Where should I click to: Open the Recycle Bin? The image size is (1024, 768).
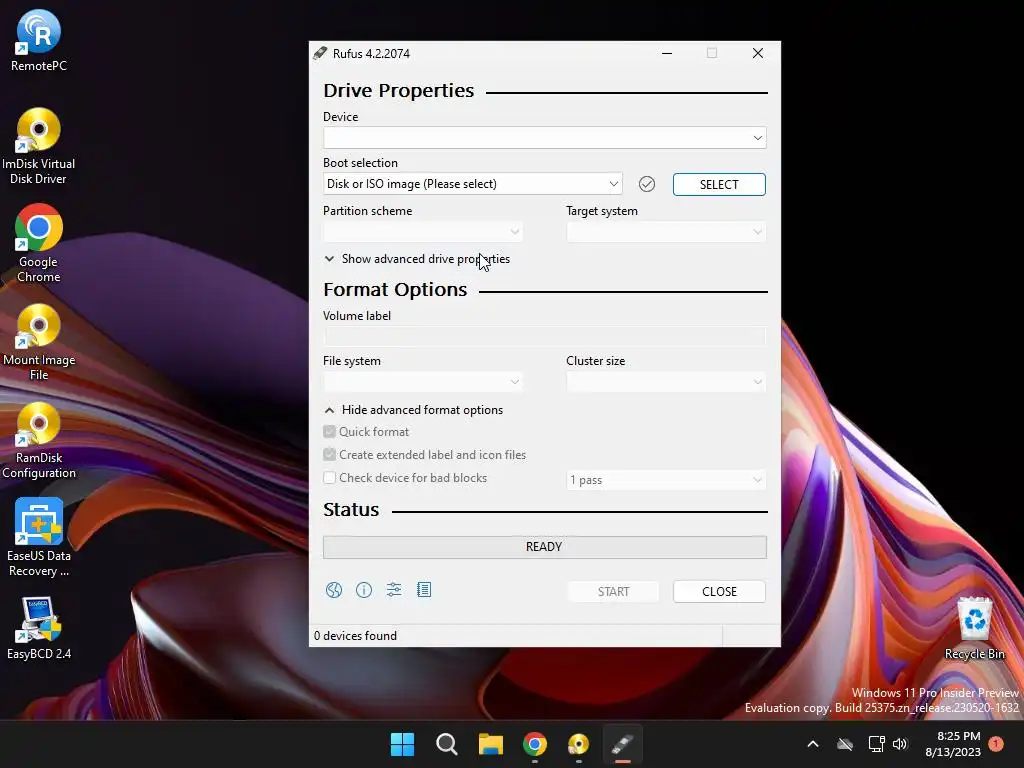point(974,628)
